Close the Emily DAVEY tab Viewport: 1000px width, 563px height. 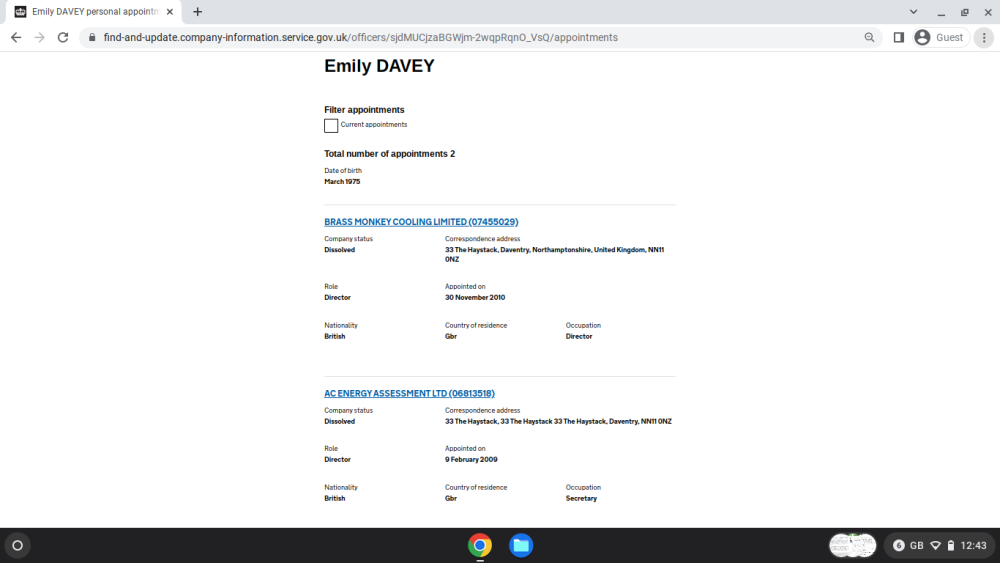pyautogui.click(x=170, y=11)
